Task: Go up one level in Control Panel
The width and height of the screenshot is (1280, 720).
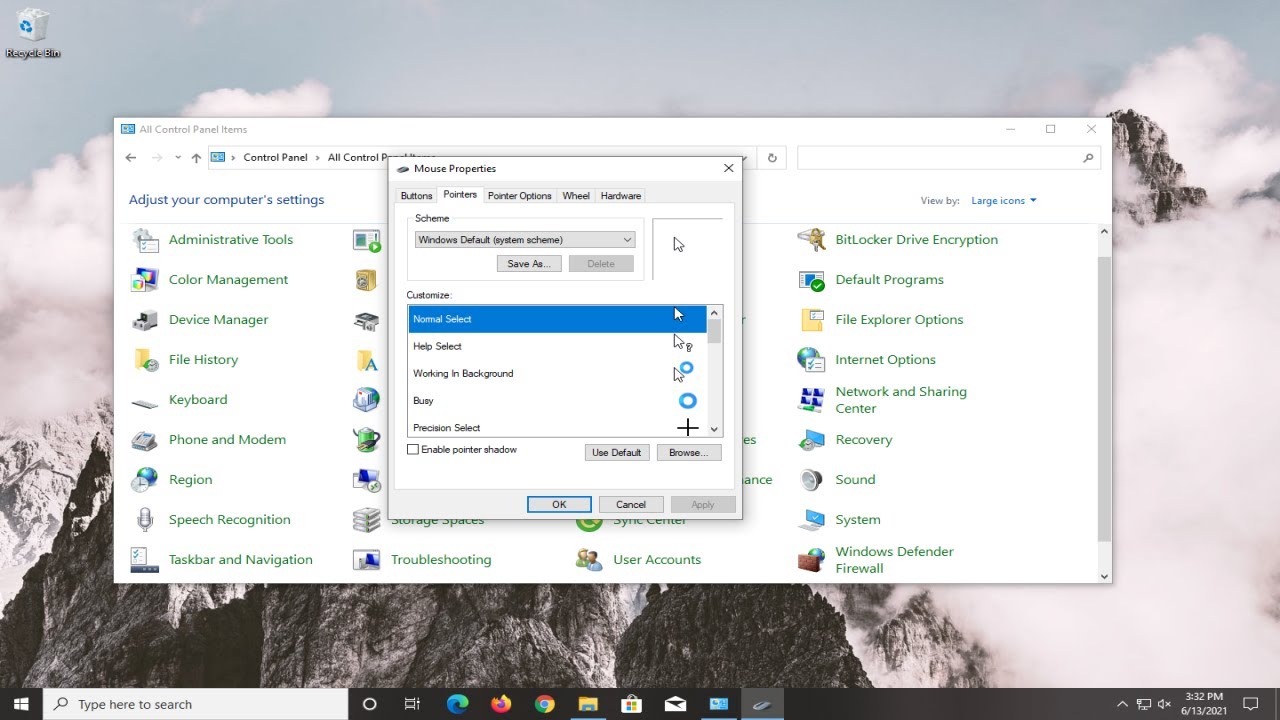Action: click(x=196, y=158)
